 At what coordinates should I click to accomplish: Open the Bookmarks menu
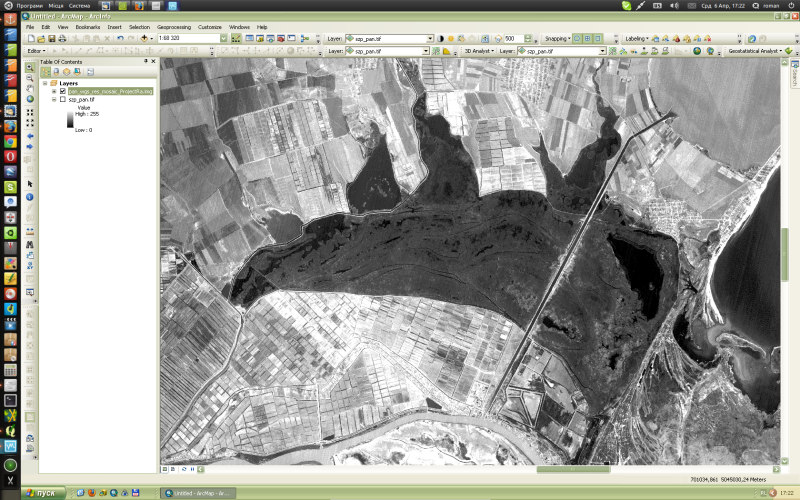[88, 27]
